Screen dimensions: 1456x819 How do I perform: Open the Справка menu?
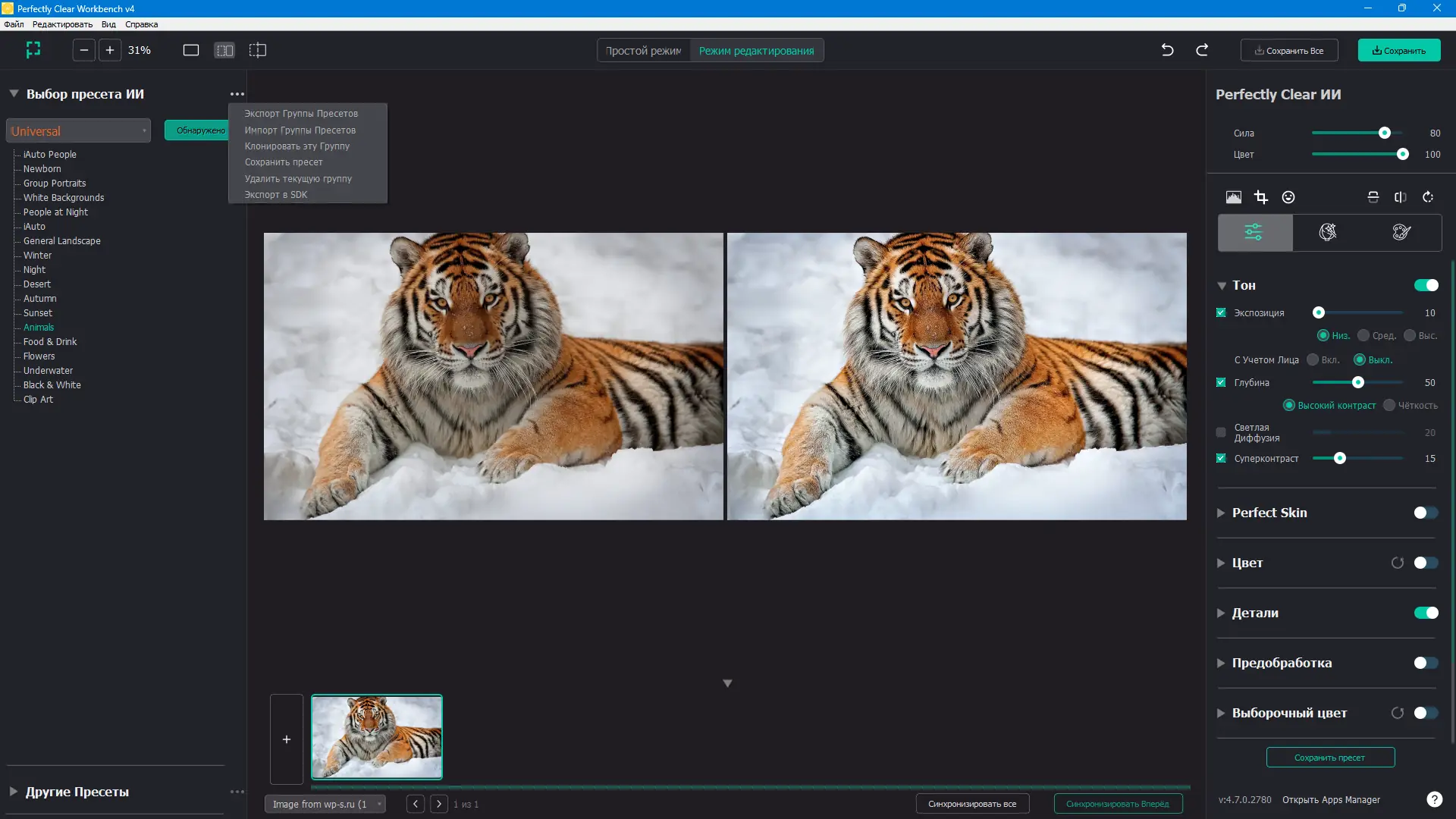click(x=141, y=24)
